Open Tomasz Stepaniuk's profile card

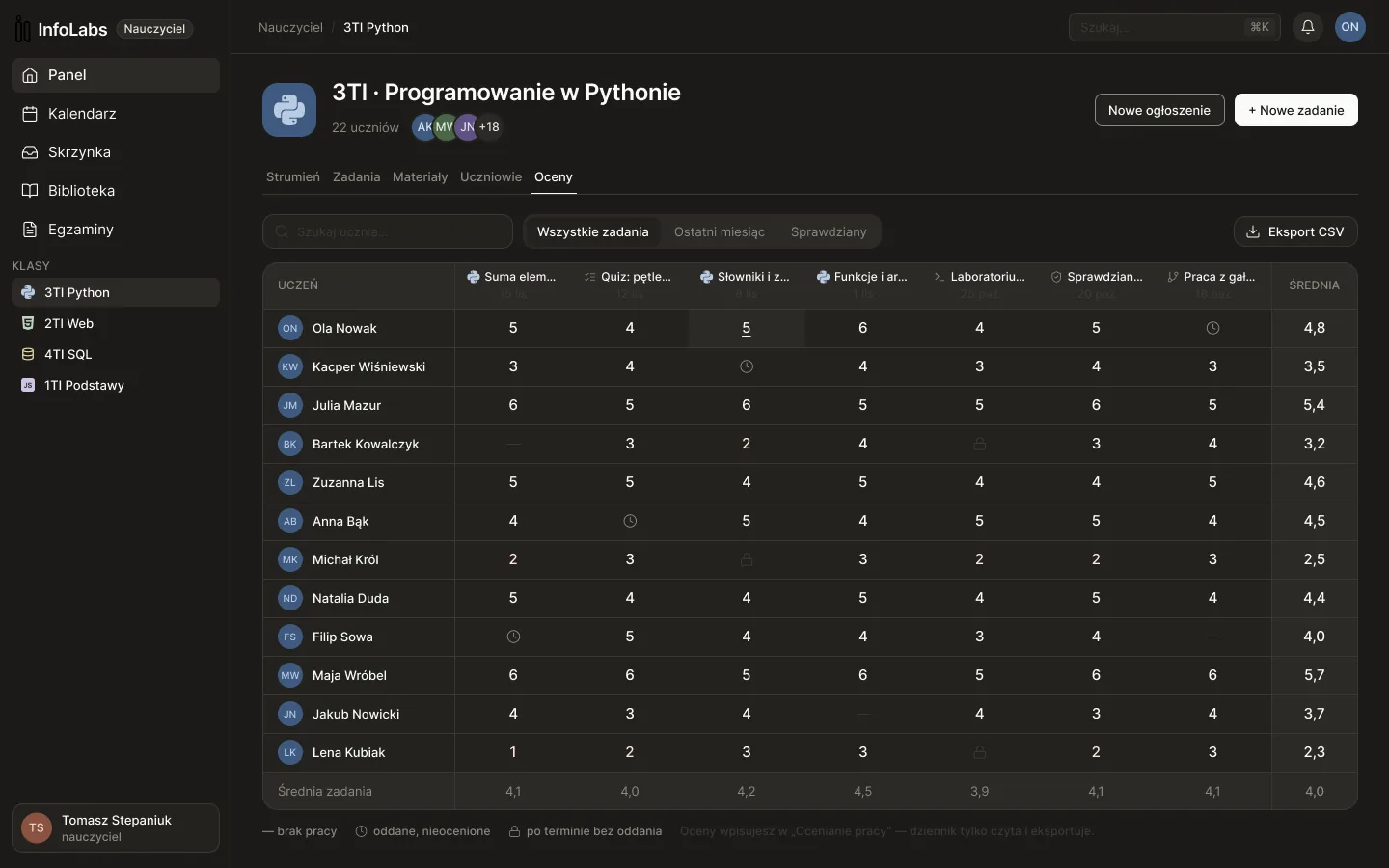[116, 827]
